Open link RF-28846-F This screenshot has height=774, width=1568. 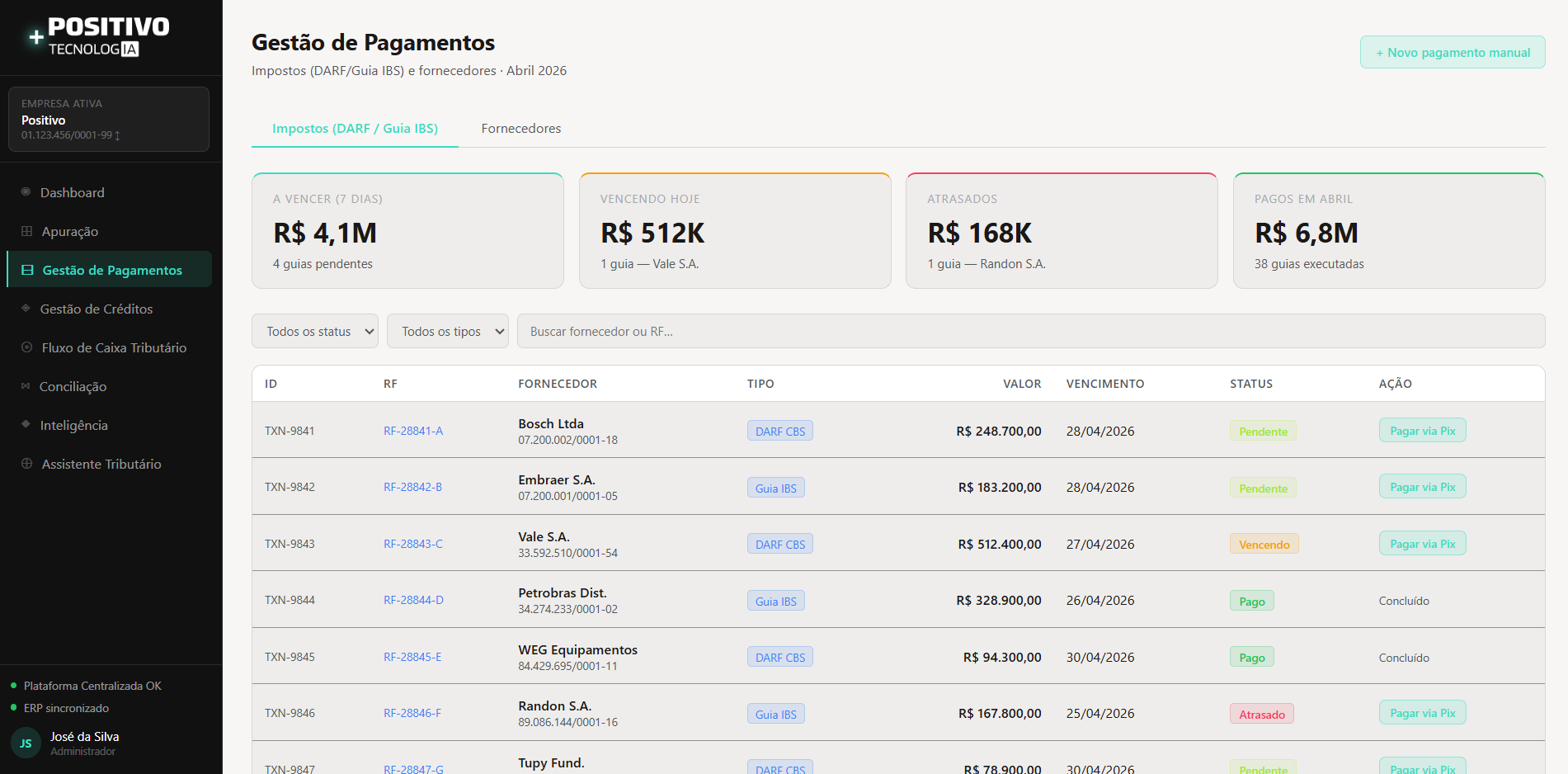coord(412,713)
